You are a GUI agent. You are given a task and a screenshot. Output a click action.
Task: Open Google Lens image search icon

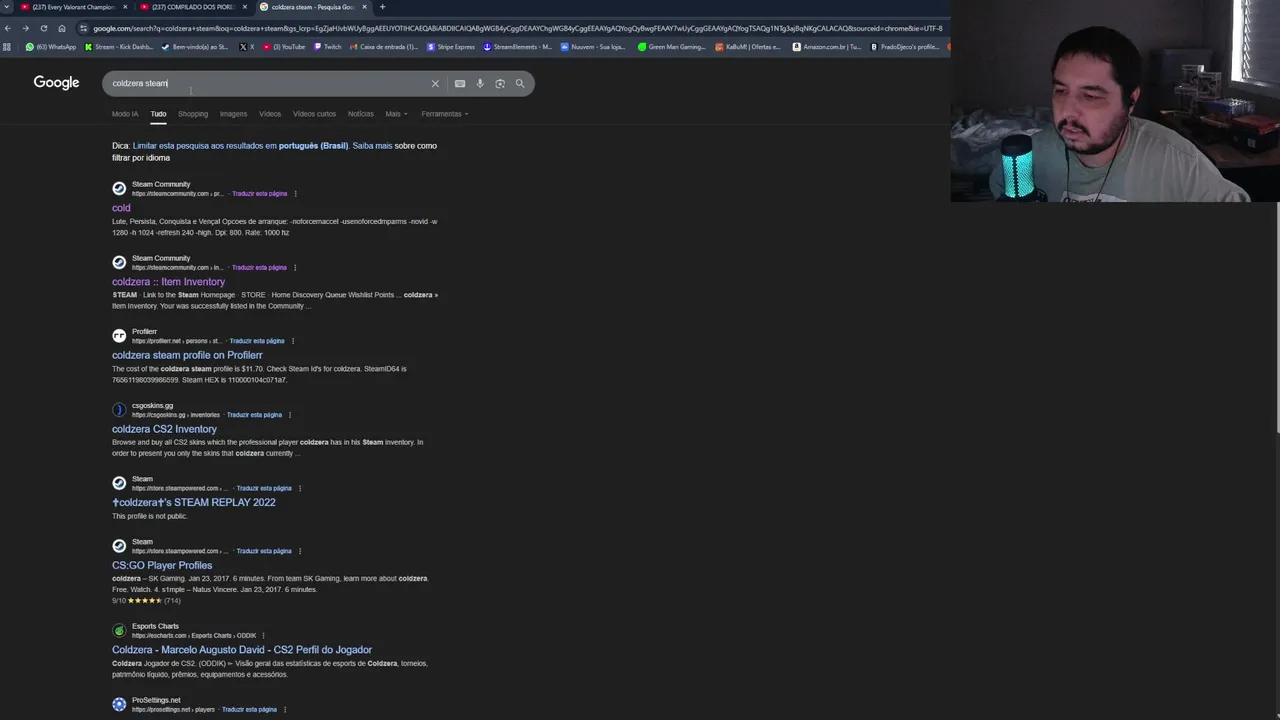[500, 84]
